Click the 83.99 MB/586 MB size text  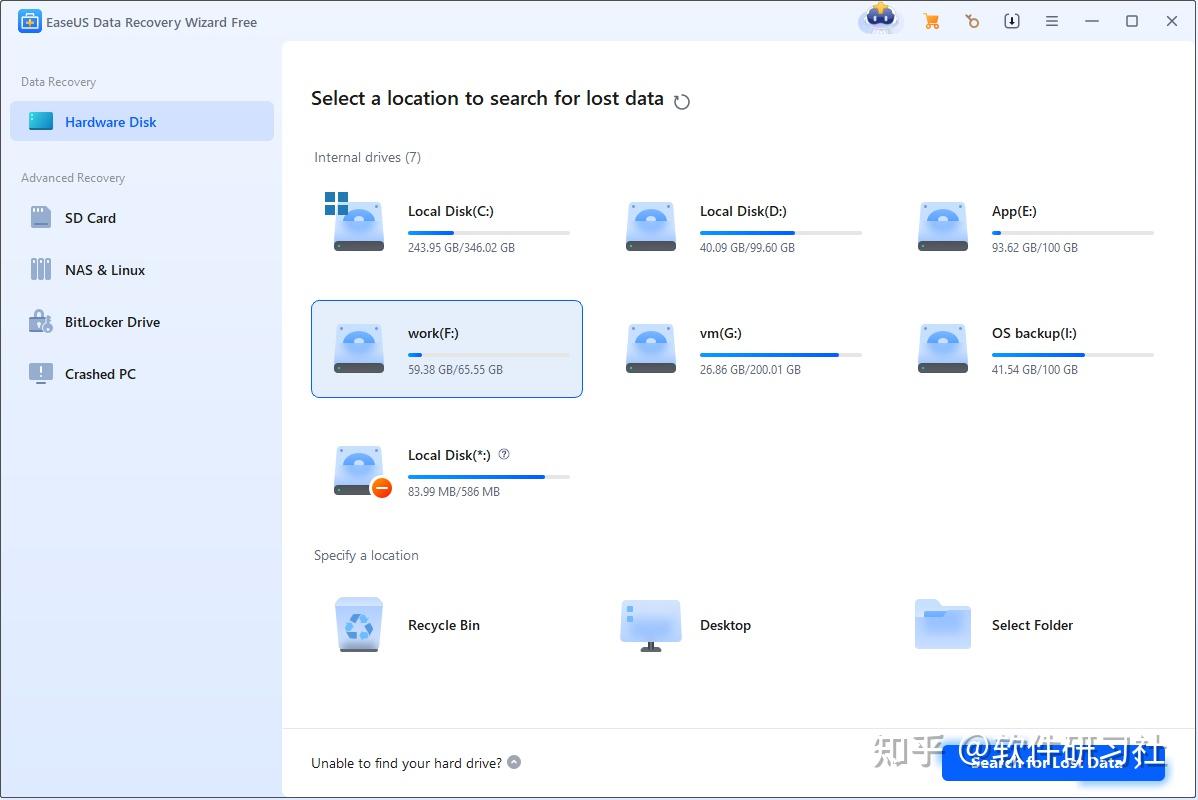[x=454, y=492]
